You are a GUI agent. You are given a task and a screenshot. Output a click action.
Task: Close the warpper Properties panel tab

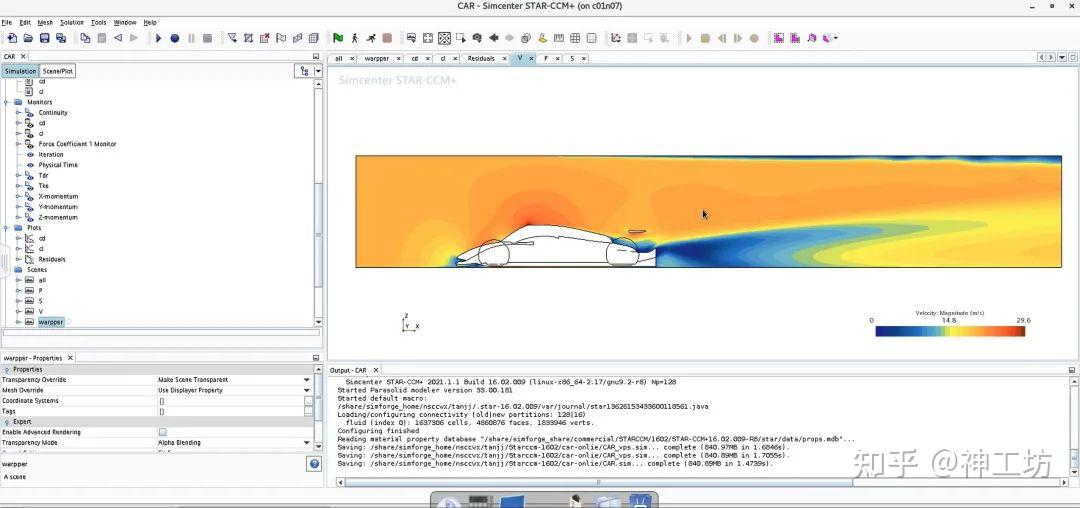70,358
